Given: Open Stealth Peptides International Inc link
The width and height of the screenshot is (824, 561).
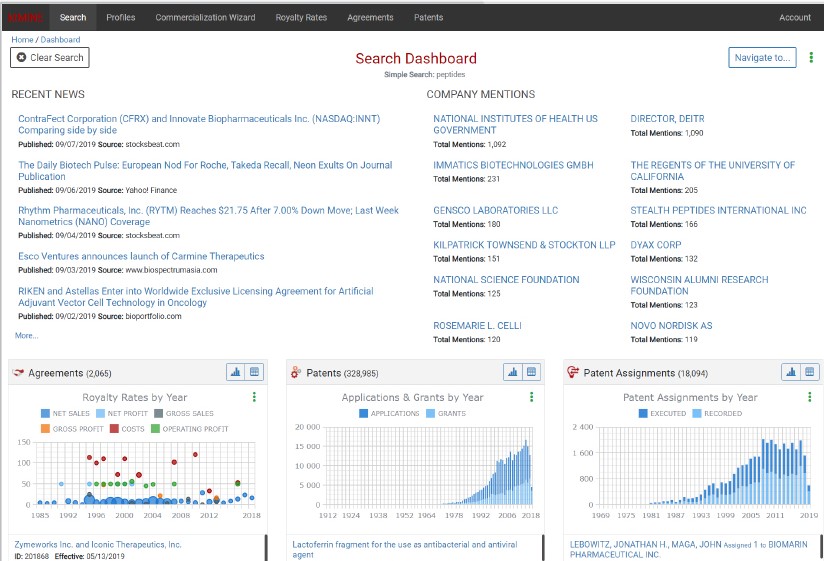Looking at the screenshot, I should click(718, 210).
